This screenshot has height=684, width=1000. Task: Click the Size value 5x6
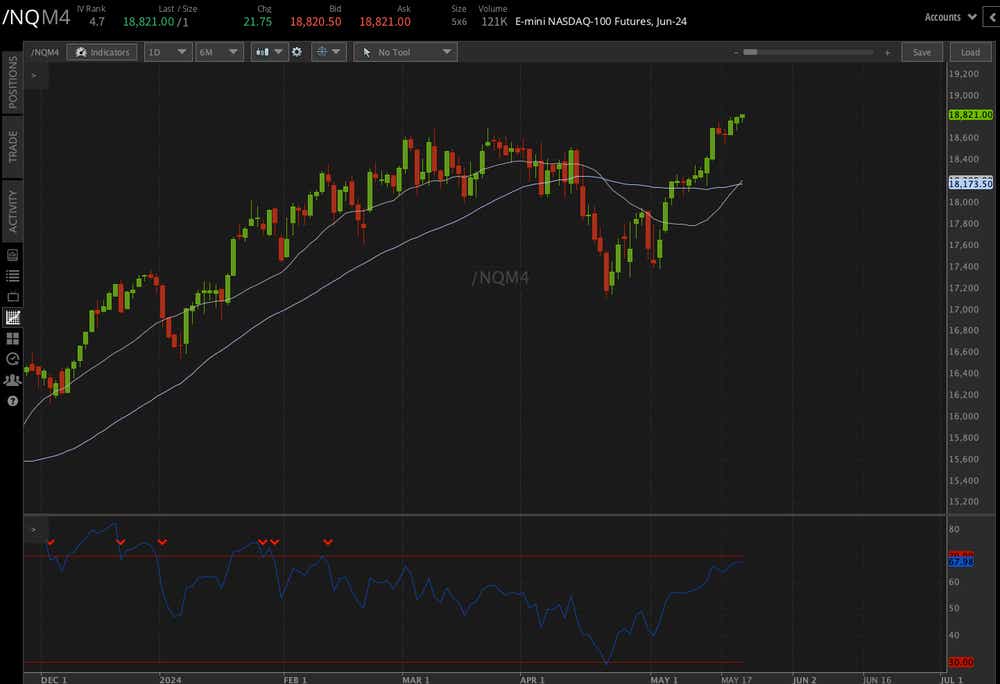coord(459,22)
